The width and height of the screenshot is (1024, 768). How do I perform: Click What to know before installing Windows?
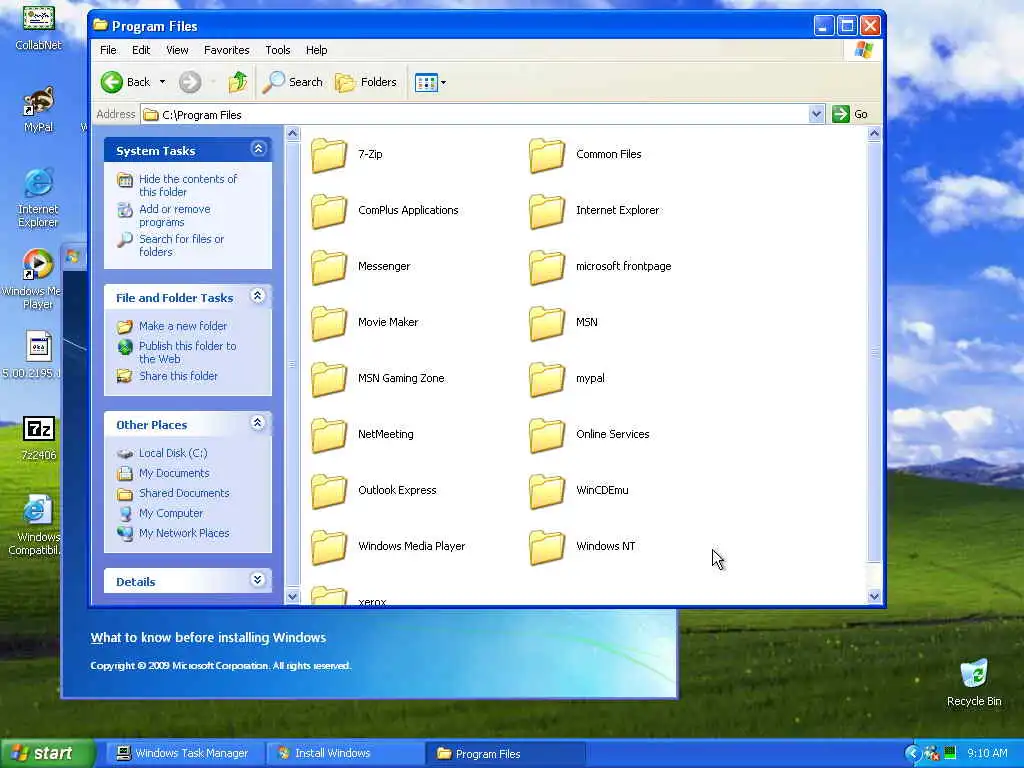(x=208, y=638)
